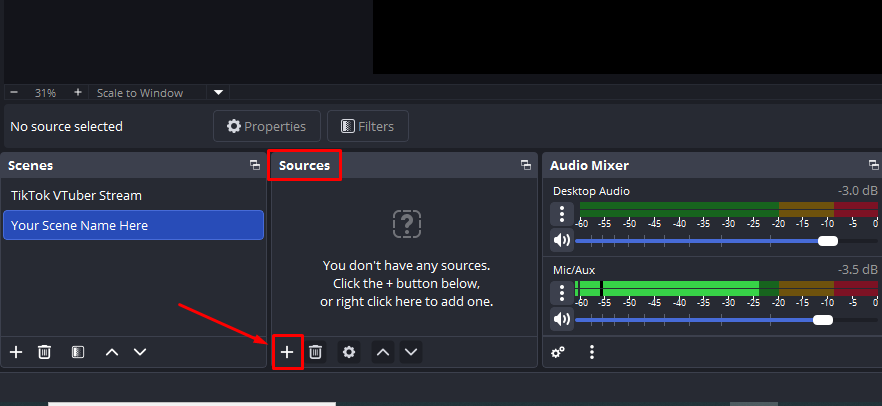Open Audio Mixer menu three dots at bottom
This screenshot has height=406, width=882.
(592, 352)
